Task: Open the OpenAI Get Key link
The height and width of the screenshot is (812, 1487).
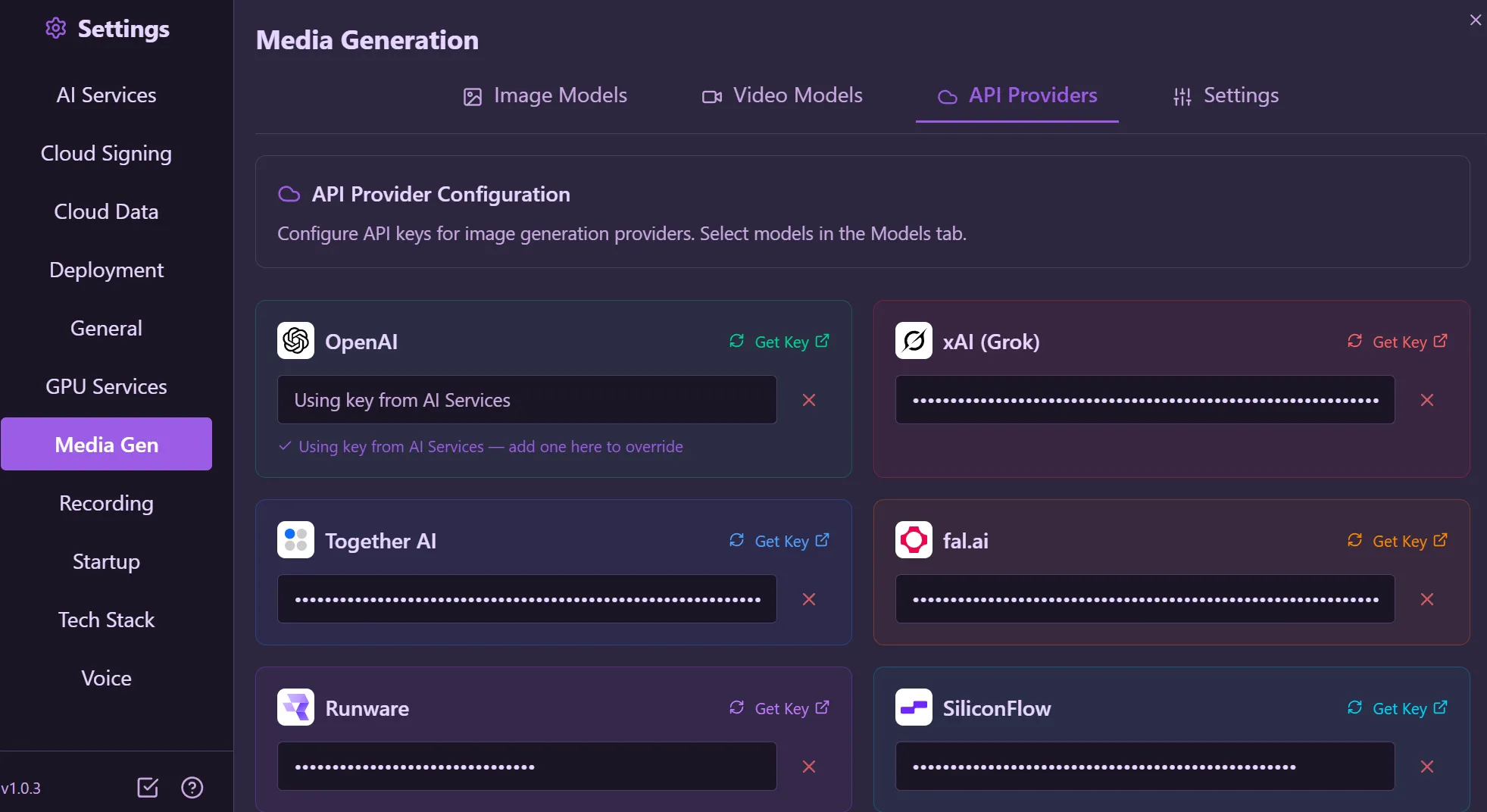Action: click(792, 342)
